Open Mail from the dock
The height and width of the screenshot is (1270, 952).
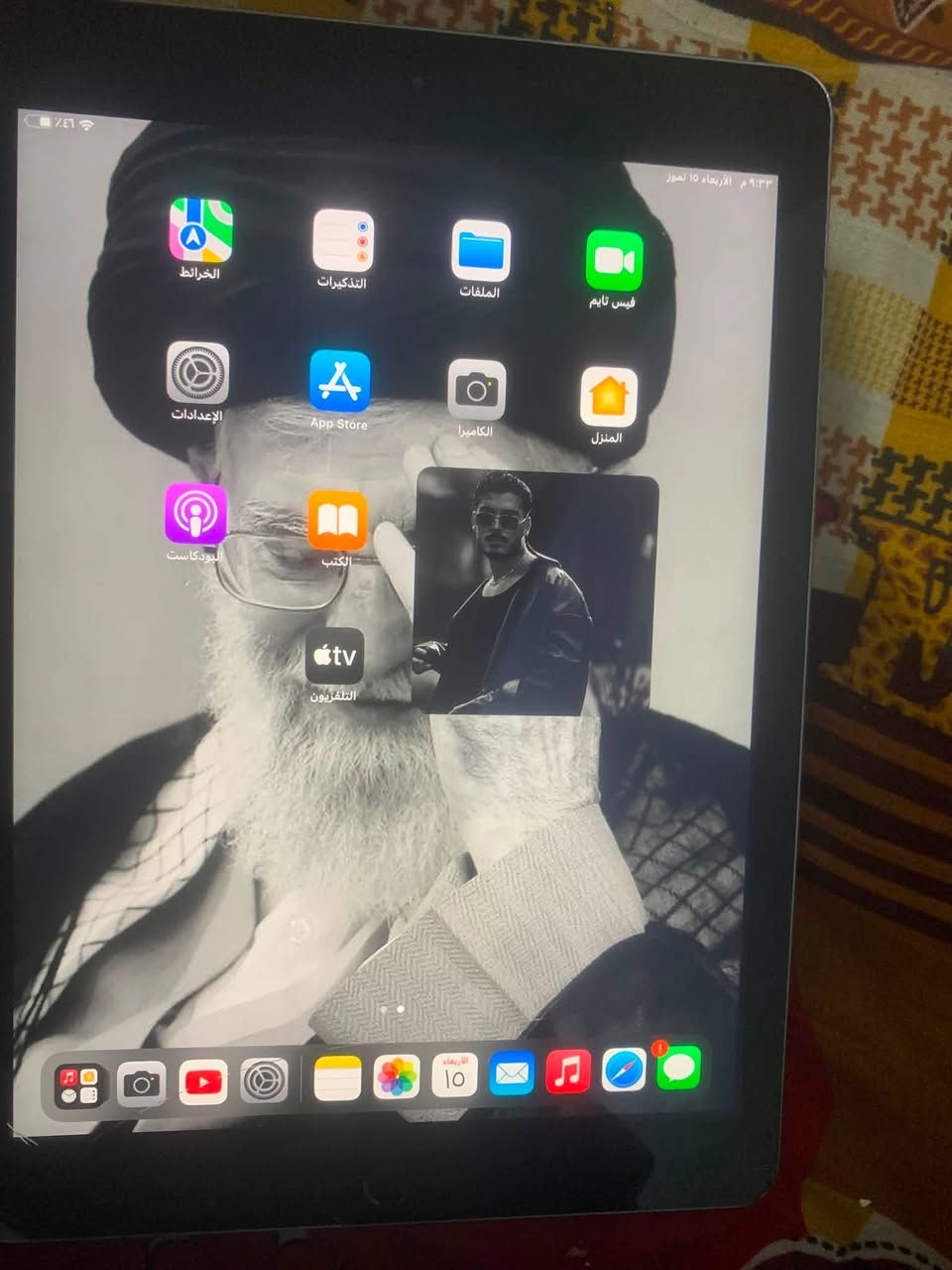512,1074
